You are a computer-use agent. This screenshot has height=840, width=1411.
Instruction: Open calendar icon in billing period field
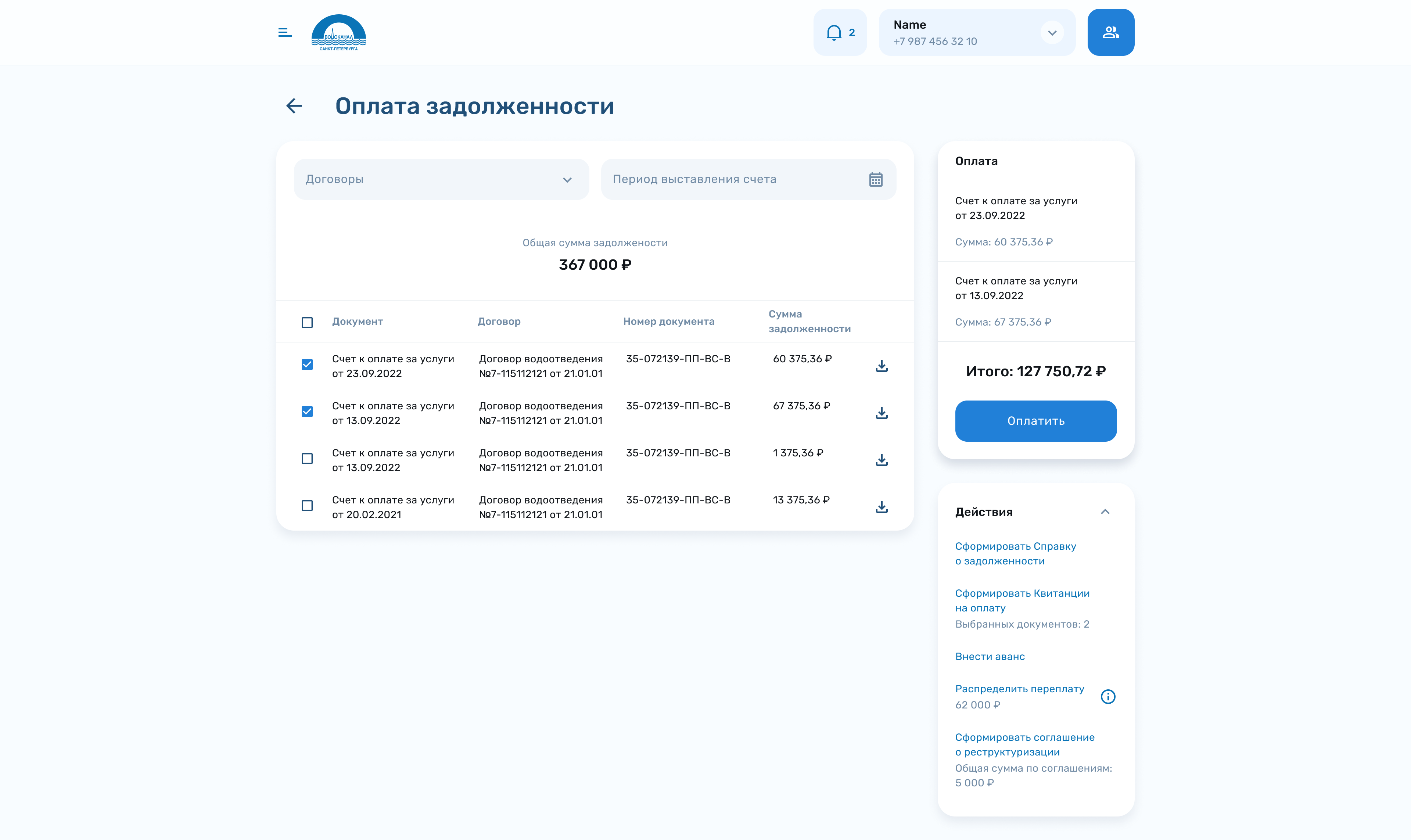875,179
